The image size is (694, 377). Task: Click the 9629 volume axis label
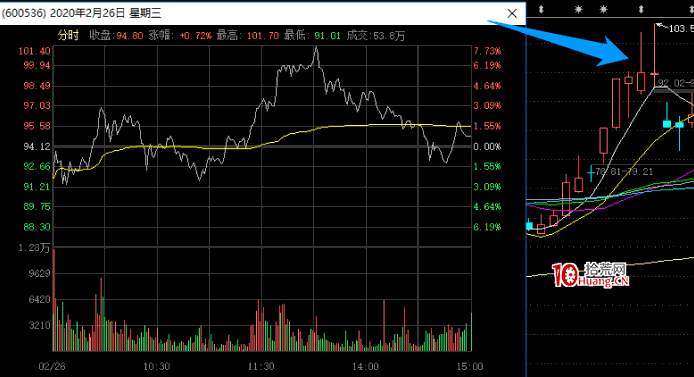(x=39, y=273)
